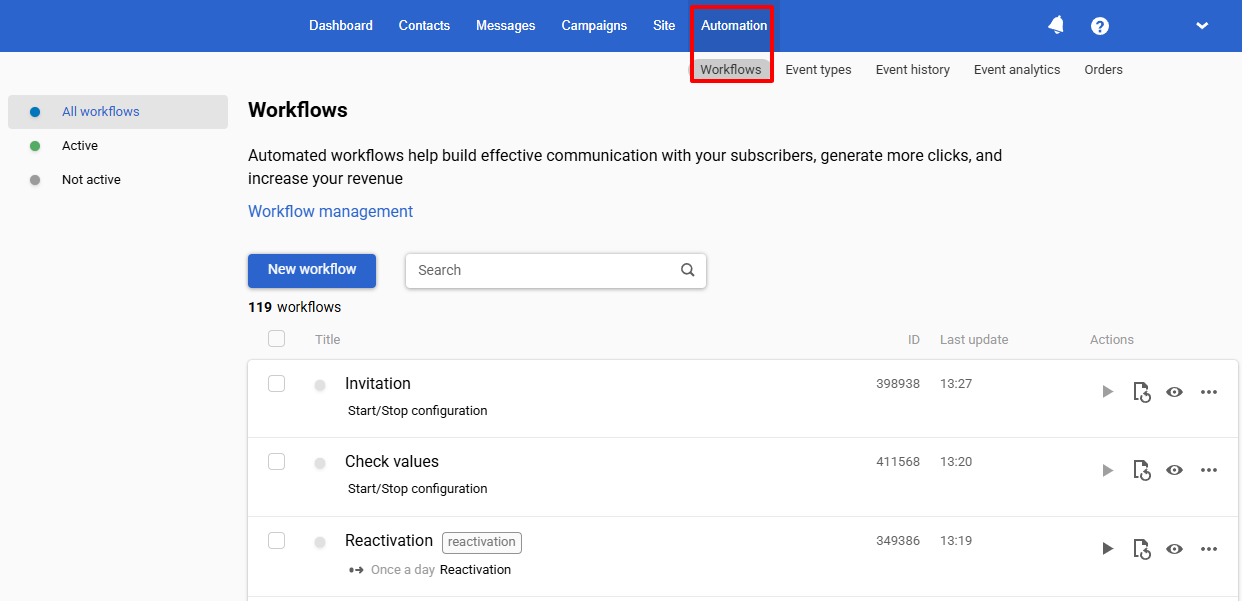Start the Check values workflow
The width and height of the screenshot is (1242, 601).
1107,469
